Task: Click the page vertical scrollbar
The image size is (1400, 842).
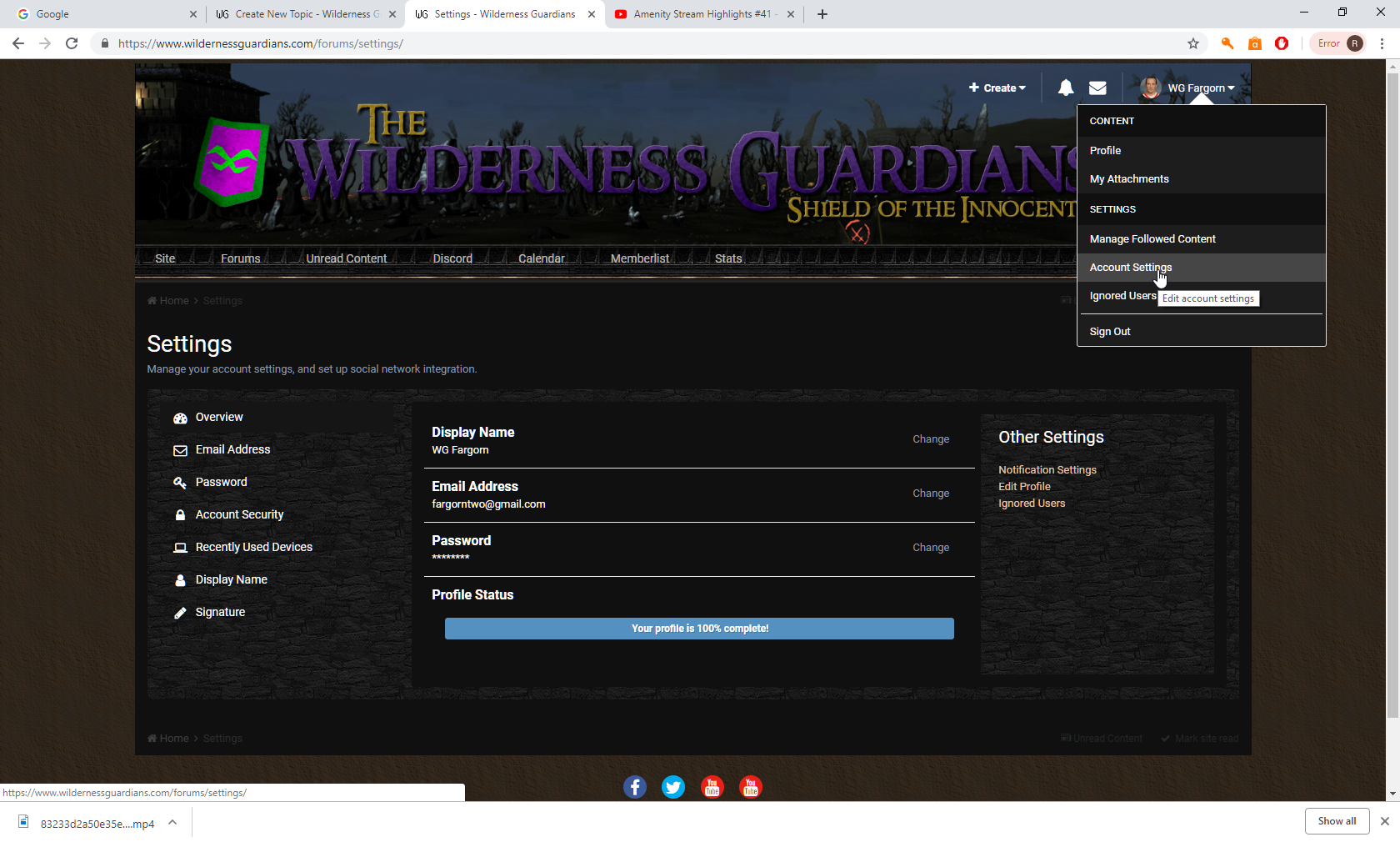Action: pos(1392,396)
